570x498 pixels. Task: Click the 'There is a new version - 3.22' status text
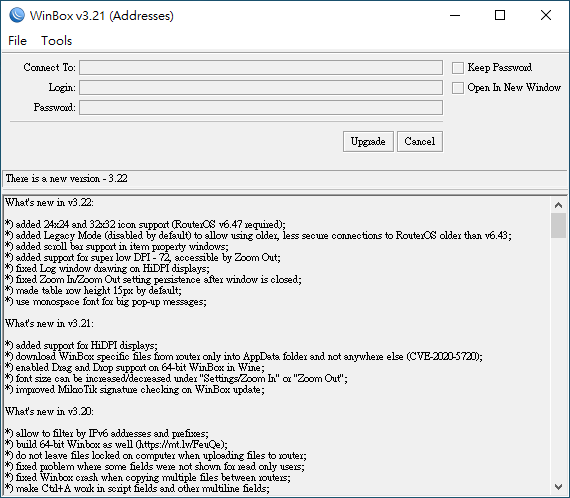click(x=67, y=178)
